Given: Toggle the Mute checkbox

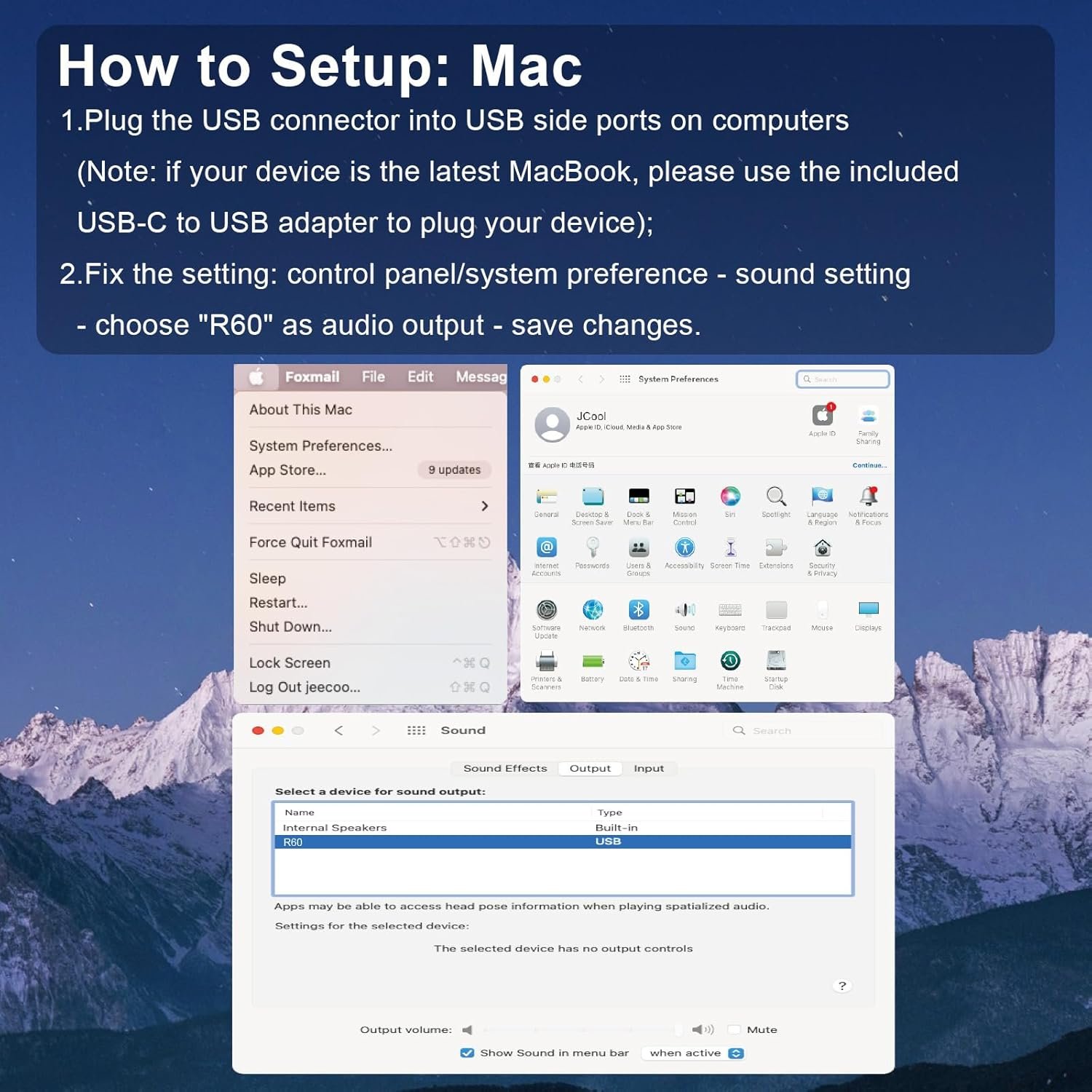Looking at the screenshot, I should tap(735, 1029).
